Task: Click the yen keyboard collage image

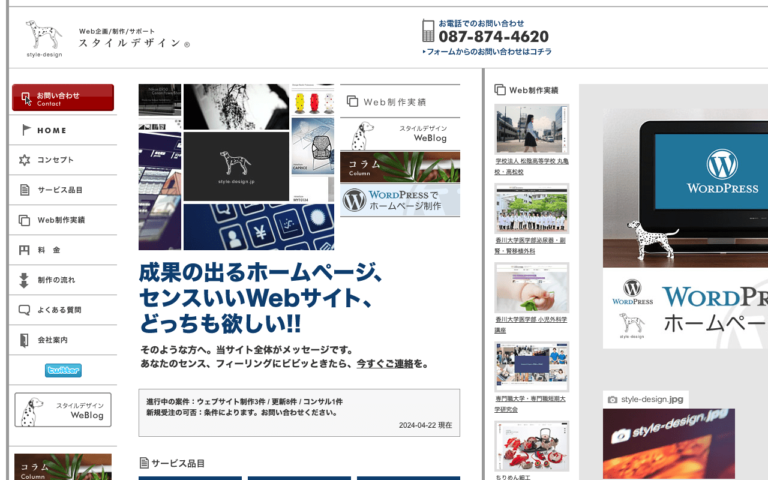Action: [259, 227]
